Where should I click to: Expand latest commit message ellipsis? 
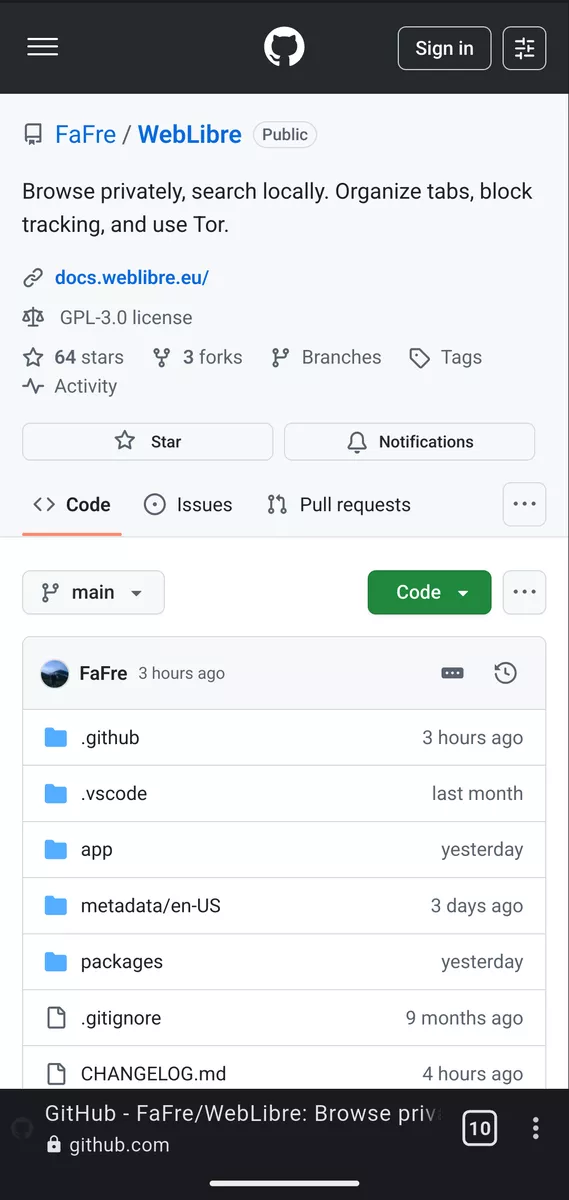pyautogui.click(x=452, y=673)
